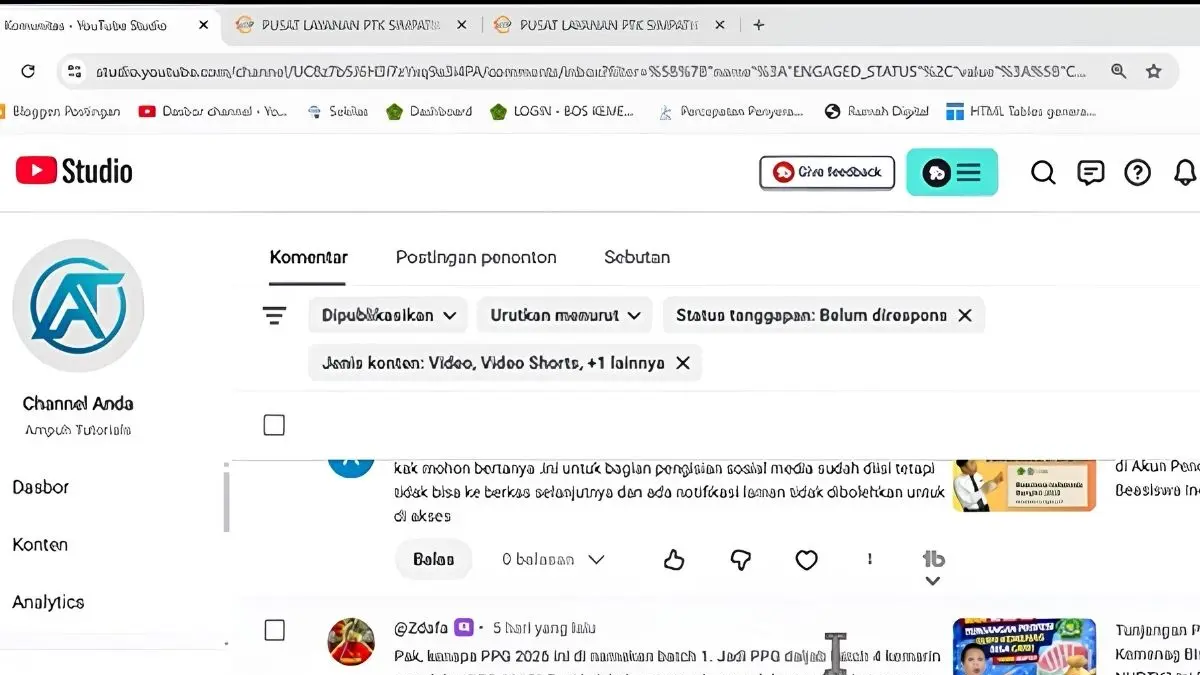
Task: Click the Give feedback button
Action: 827,172
